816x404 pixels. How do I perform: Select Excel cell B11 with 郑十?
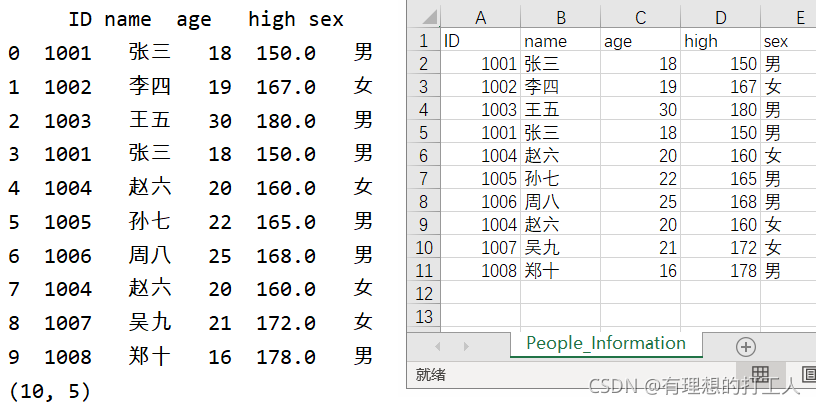coord(560,270)
